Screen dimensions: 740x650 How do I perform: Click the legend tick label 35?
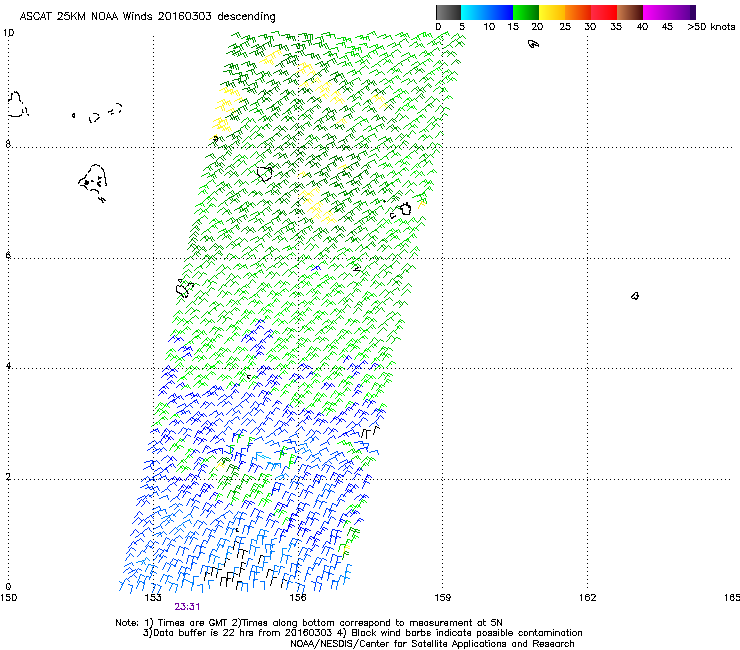pyautogui.click(x=616, y=27)
